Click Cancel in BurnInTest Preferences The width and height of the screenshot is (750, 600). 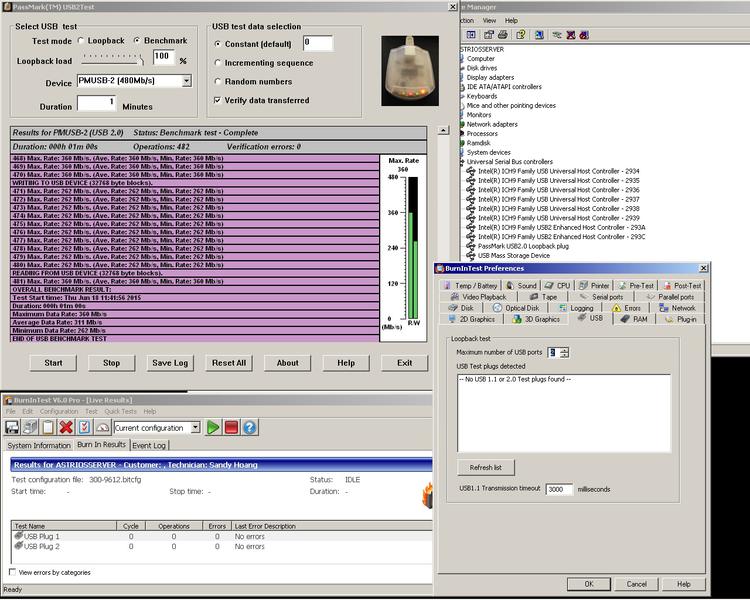[x=636, y=584]
